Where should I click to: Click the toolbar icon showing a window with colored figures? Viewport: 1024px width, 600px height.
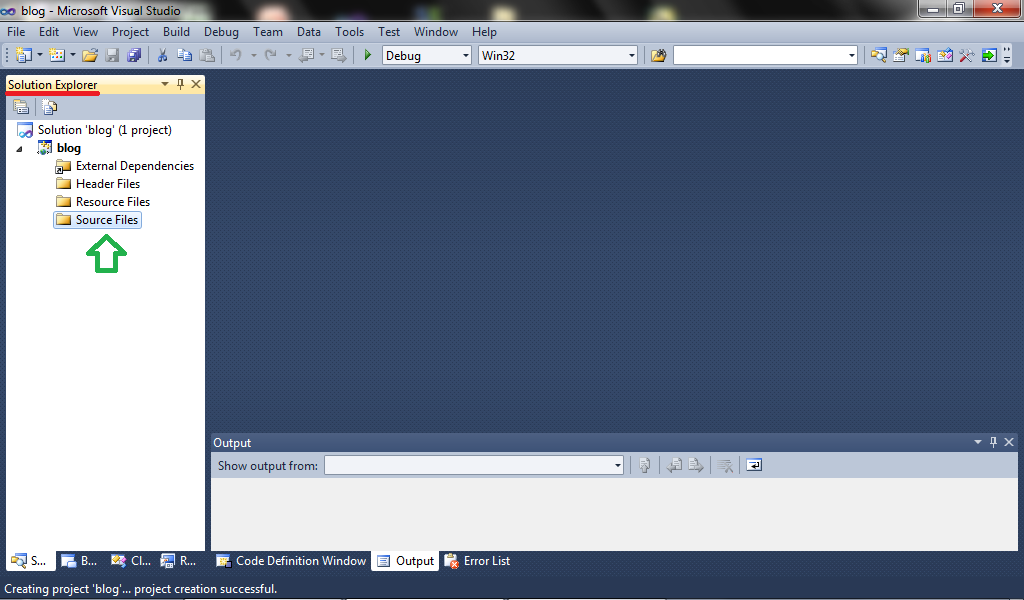click(x=923, y=55)
